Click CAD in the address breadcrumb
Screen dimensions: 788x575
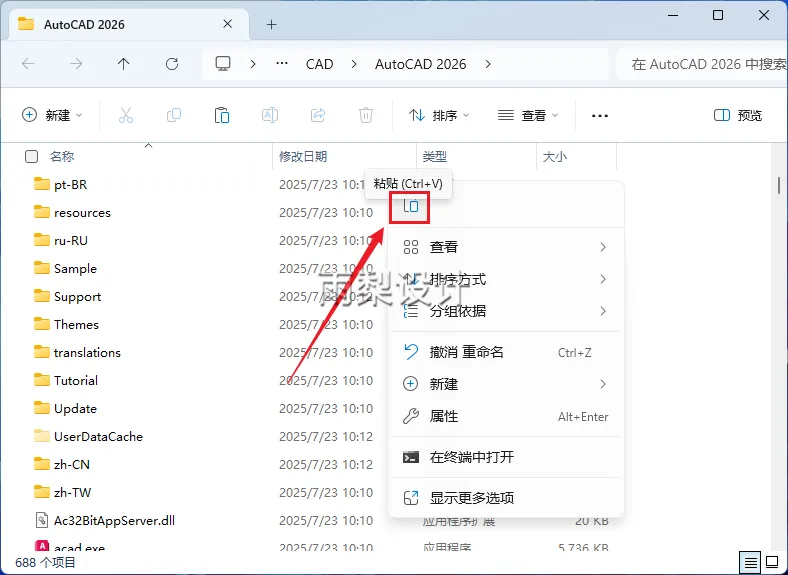320,64
